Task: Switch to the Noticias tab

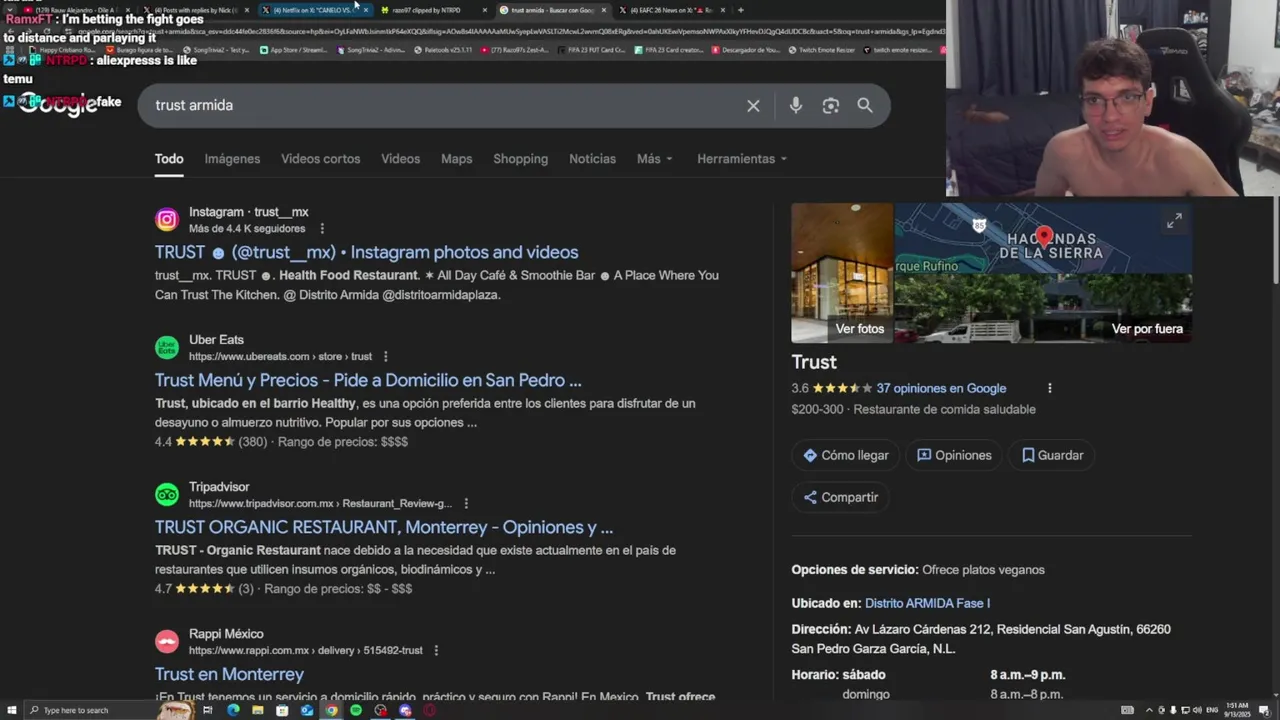Action: click(x=592, y=159)
